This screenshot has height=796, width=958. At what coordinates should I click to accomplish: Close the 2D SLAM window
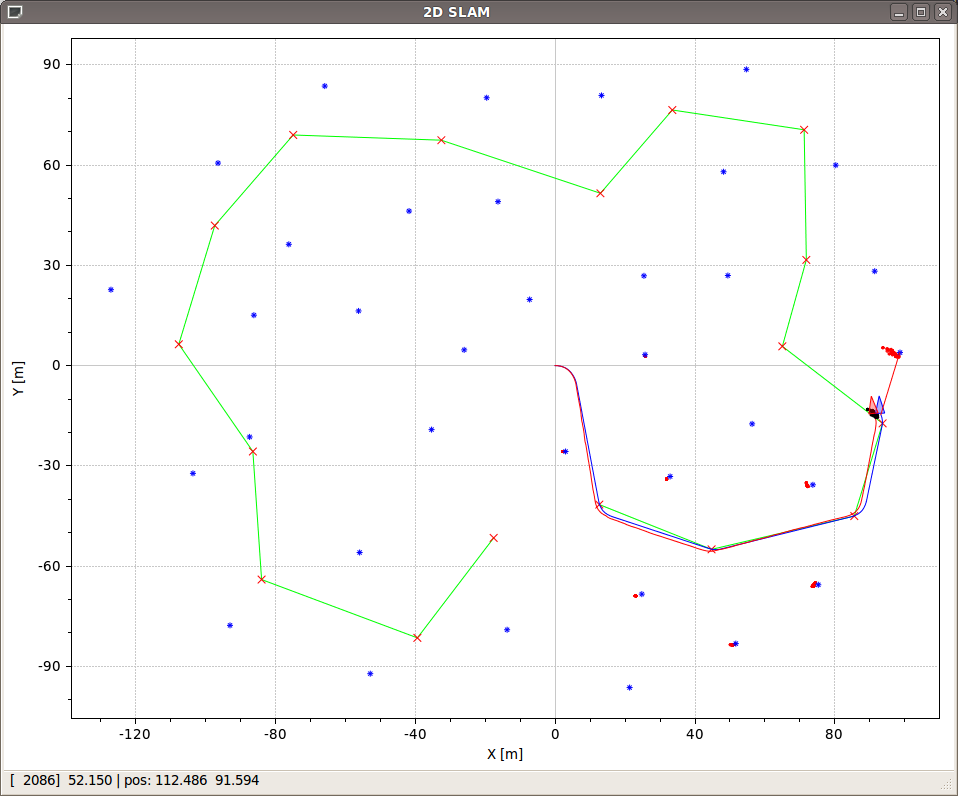[x=942, y=12]
